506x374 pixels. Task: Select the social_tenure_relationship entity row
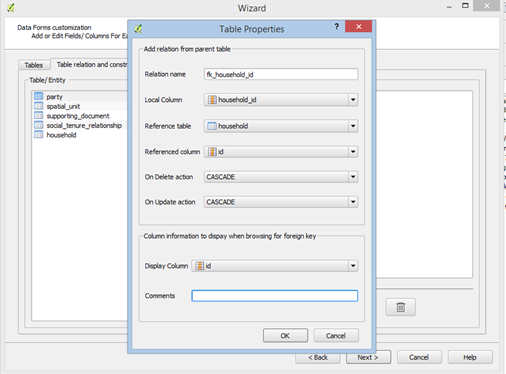tap(80, 125)
